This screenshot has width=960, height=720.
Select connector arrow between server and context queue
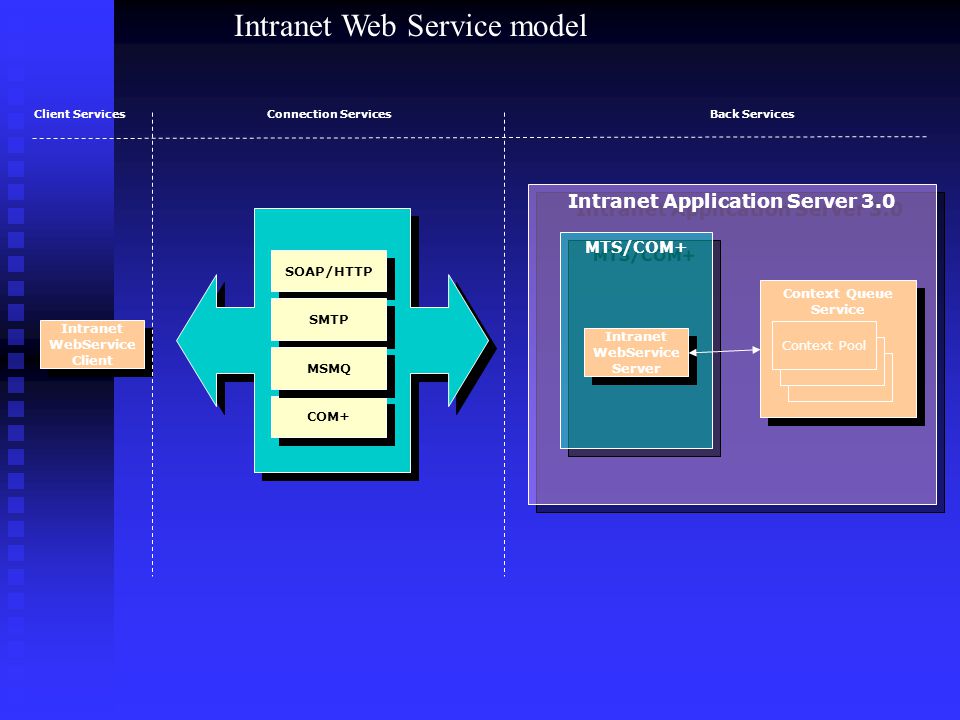coord(724,351)
